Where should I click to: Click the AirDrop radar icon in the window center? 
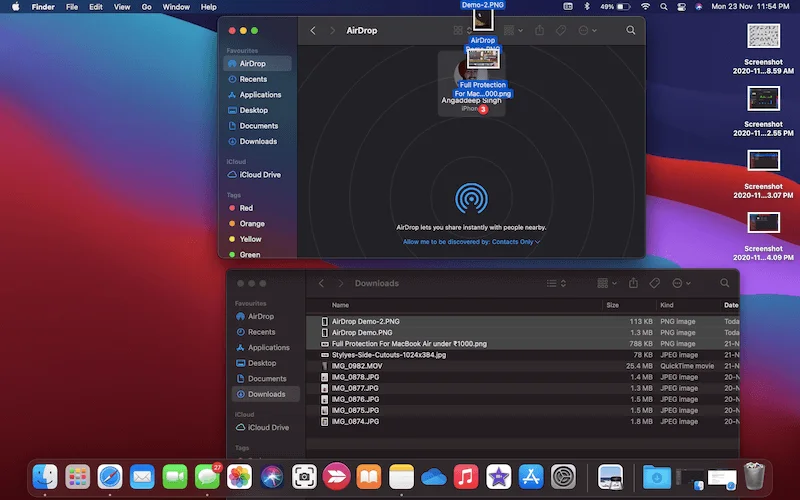471,198
